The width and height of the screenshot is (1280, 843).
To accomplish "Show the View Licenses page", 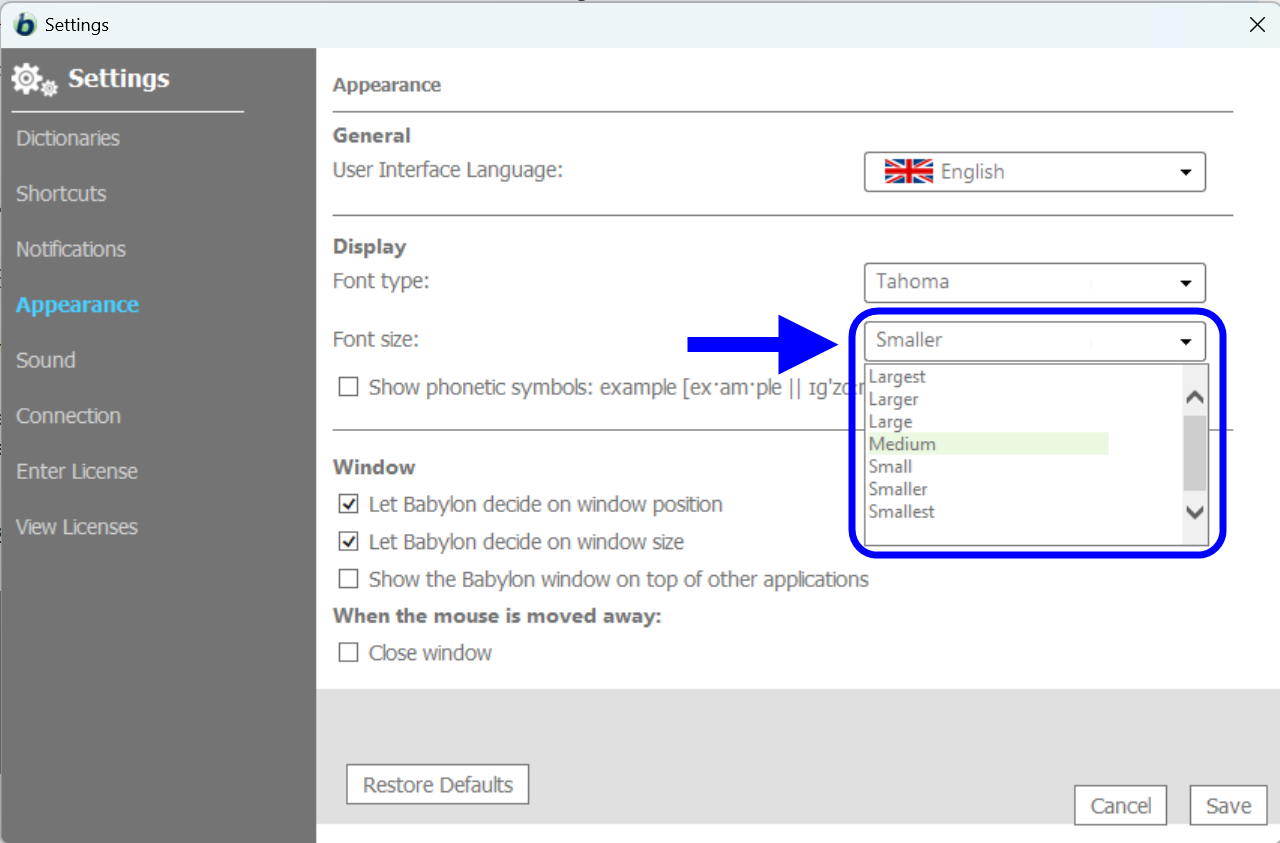I will [x=77, y=527].
